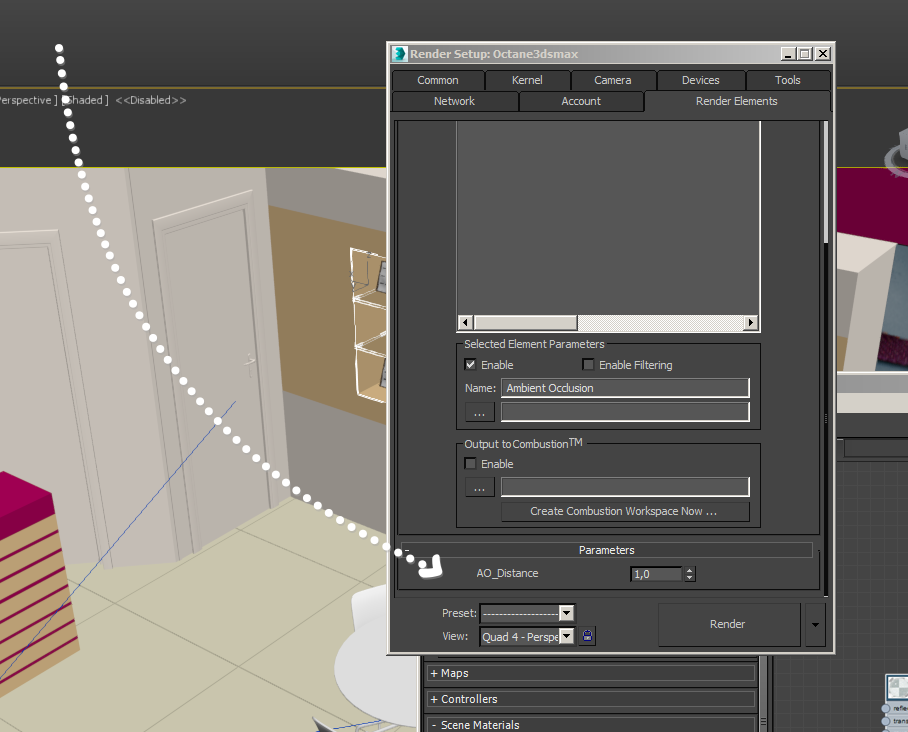This screenshot has height=732, width=908.
Task: Open the Render button dropdown arrow
Action: click(815, 624)
